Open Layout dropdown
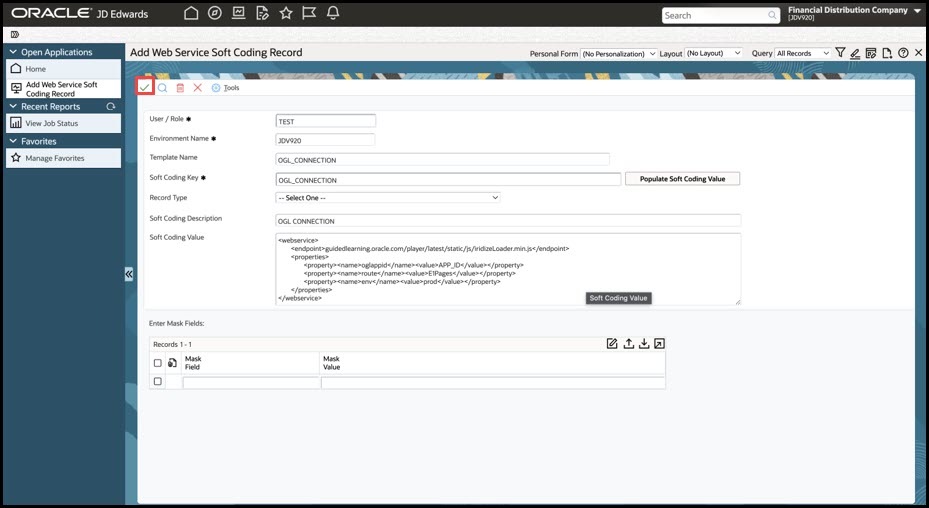This screenshot has height=508, width=929. (x=713, y=53)
